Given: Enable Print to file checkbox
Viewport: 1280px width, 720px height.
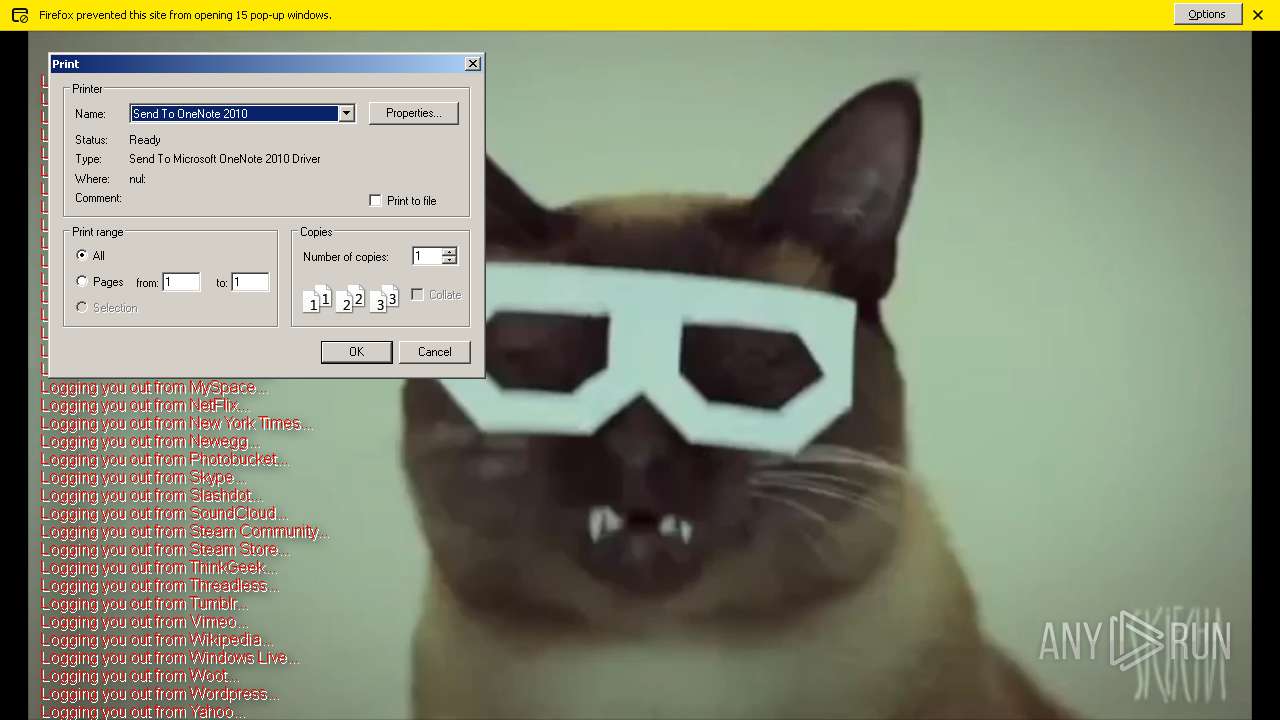Looking at the screenshot, I should tap(376, 201).
